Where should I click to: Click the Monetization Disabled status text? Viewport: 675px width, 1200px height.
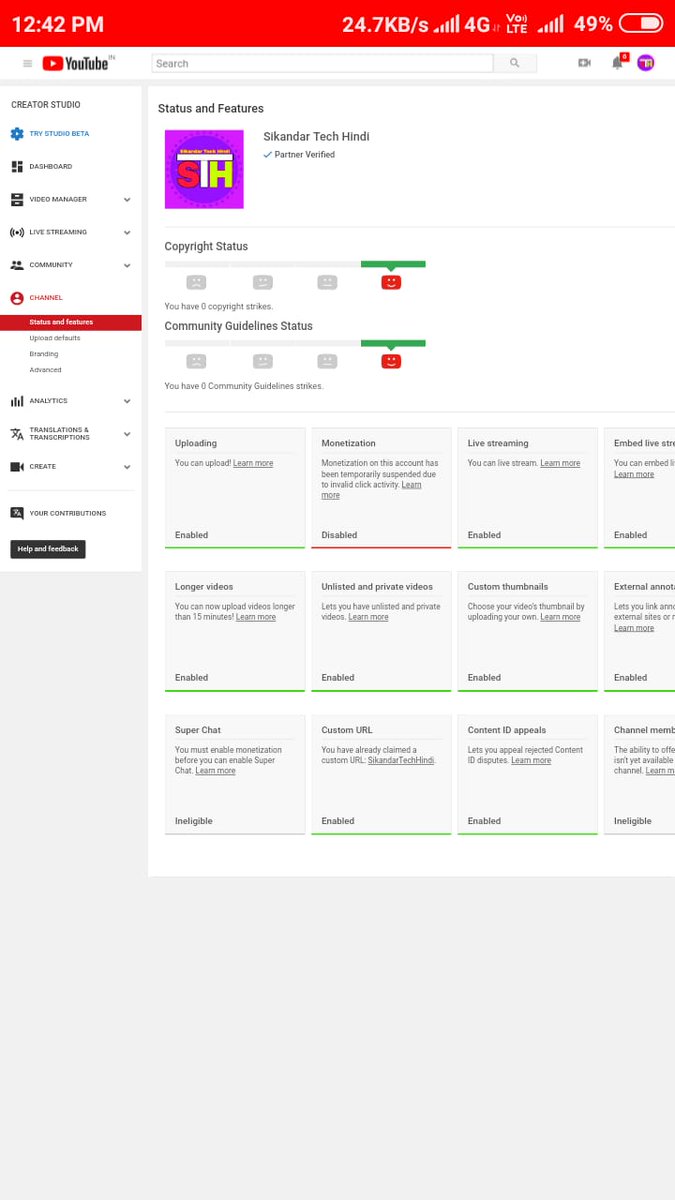[x=339, y=535]
